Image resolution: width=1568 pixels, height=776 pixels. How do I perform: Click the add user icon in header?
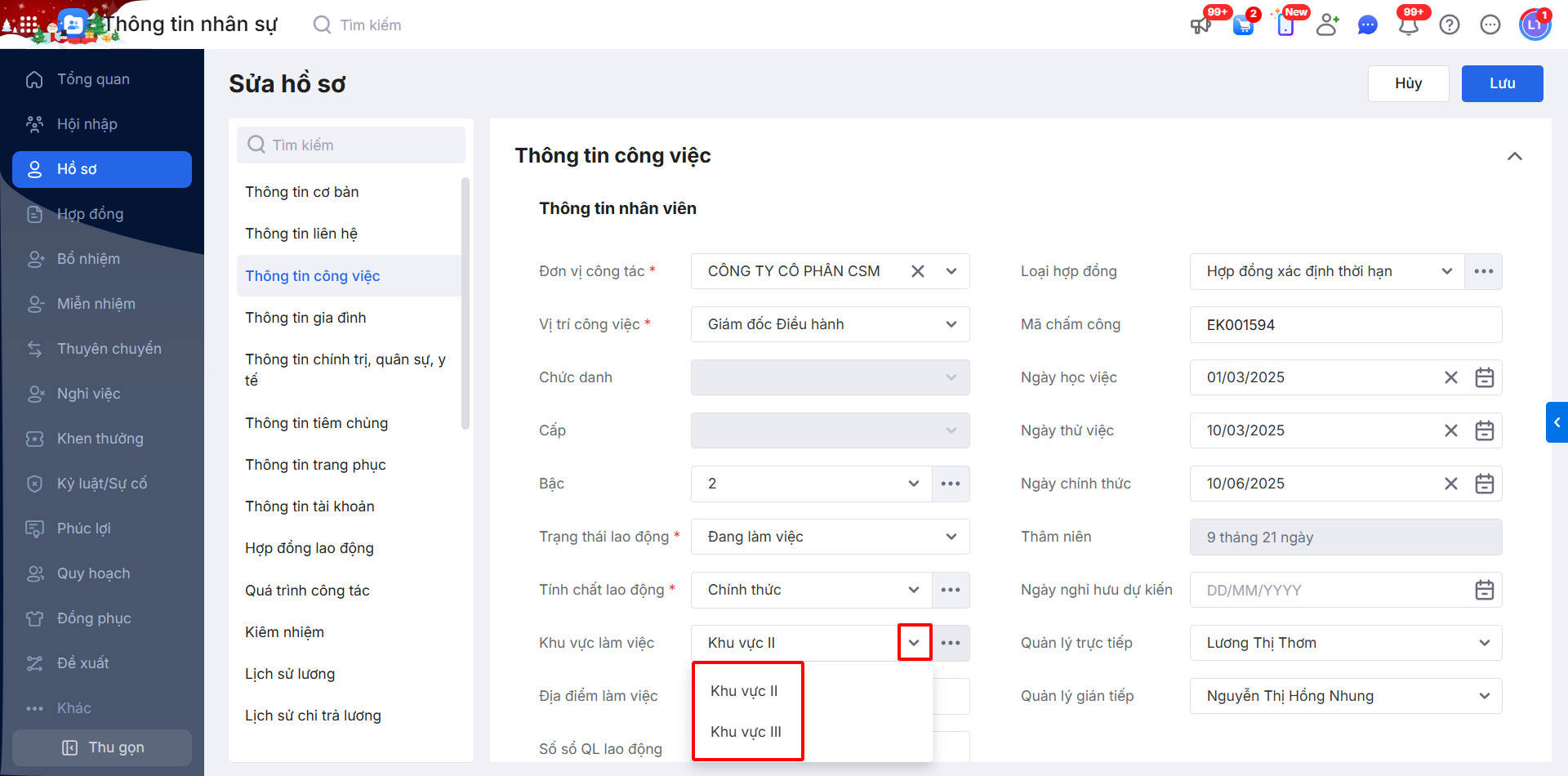[x=1327, y=25]
